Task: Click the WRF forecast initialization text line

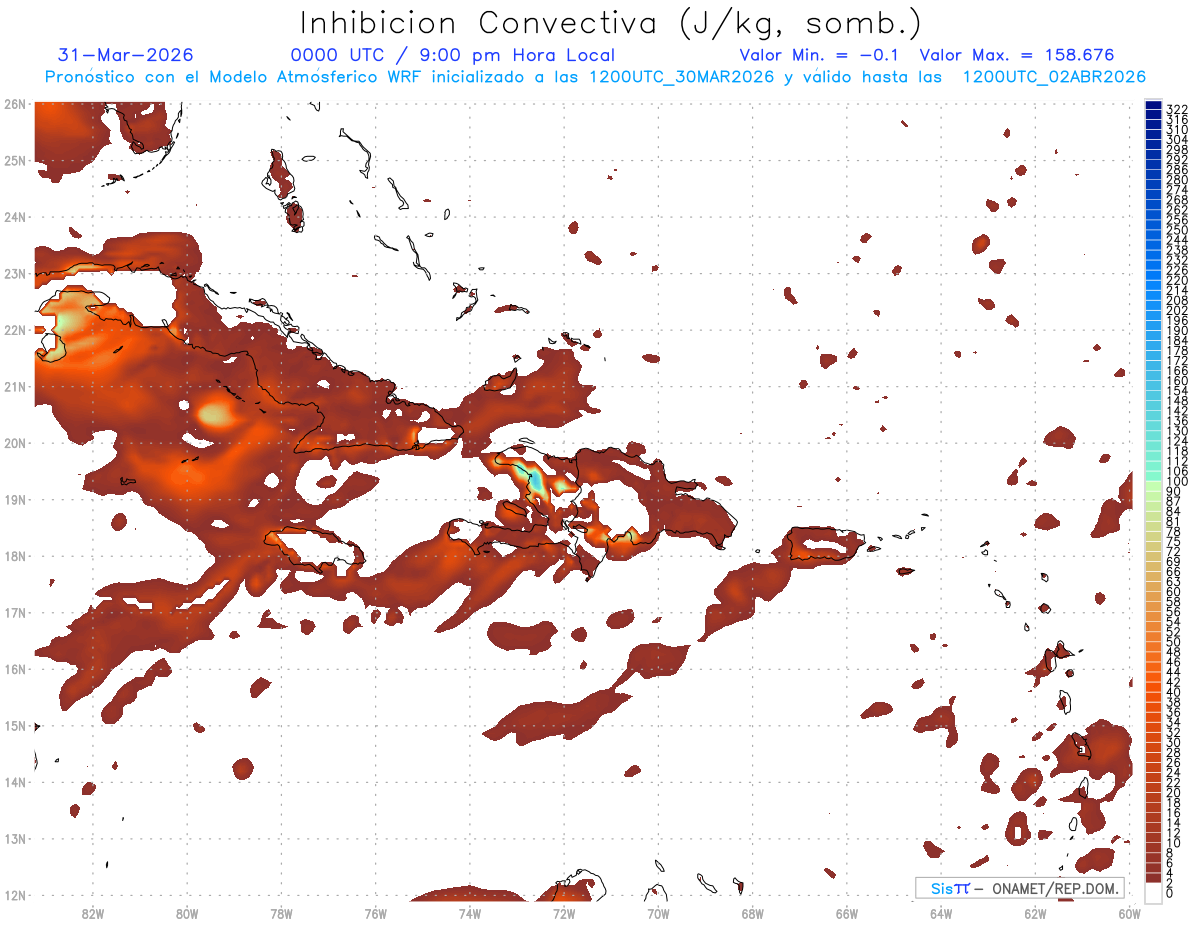Action: coord(596,77)
